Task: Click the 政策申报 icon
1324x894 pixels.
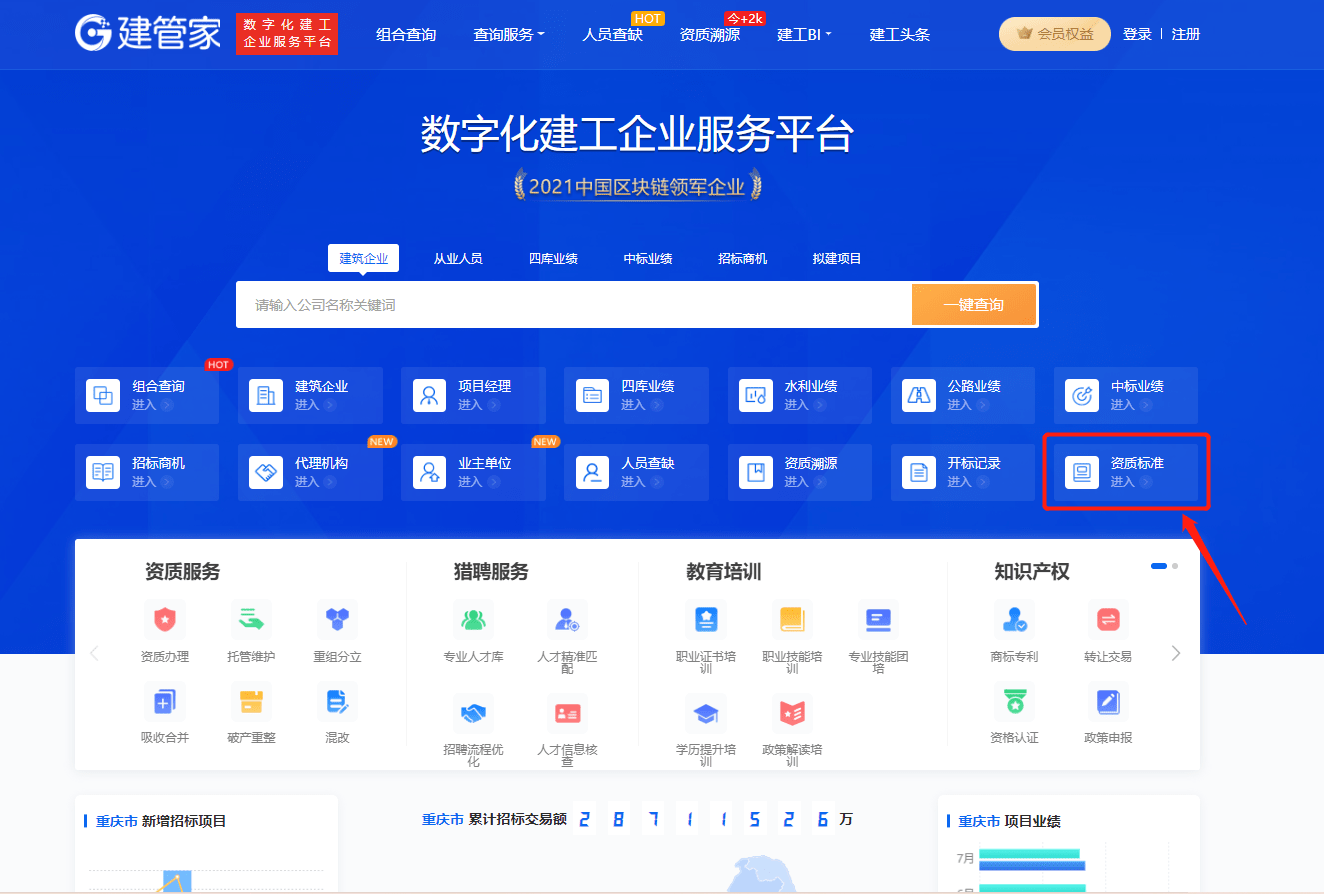Action: tap(1108, 702)
